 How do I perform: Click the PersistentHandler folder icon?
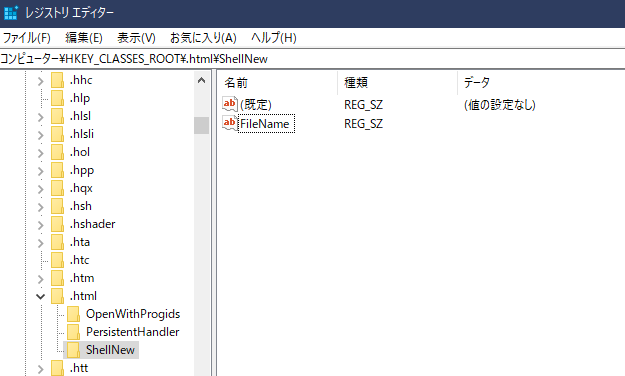(73, 332)
